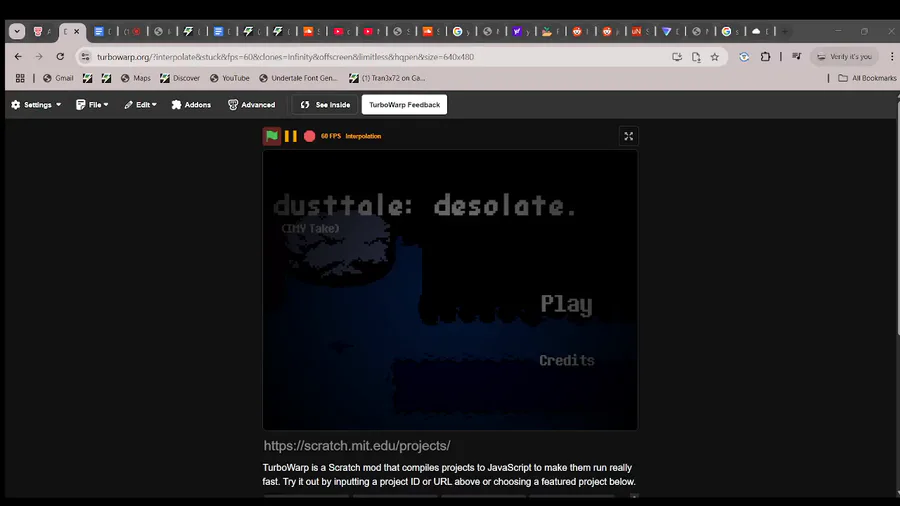Switch to the white cloud icon tab
This screenshot has height=506, width=900.
click(x=759, y=32)
